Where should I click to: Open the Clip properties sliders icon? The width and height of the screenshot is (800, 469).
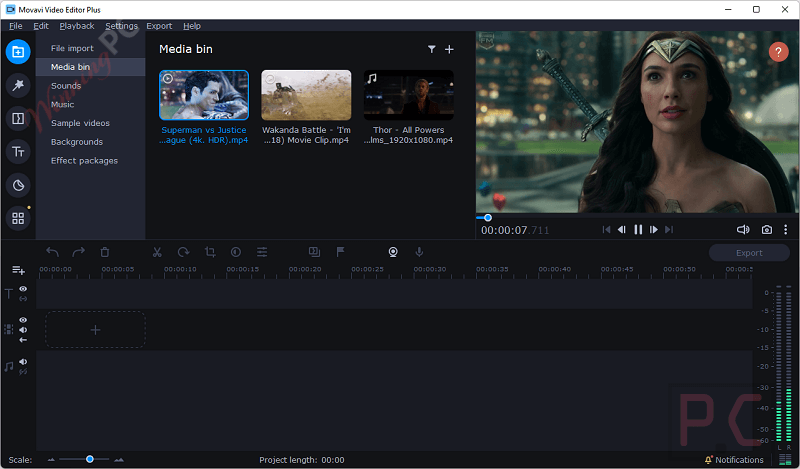pyautogui.click(x=262, y=252)
